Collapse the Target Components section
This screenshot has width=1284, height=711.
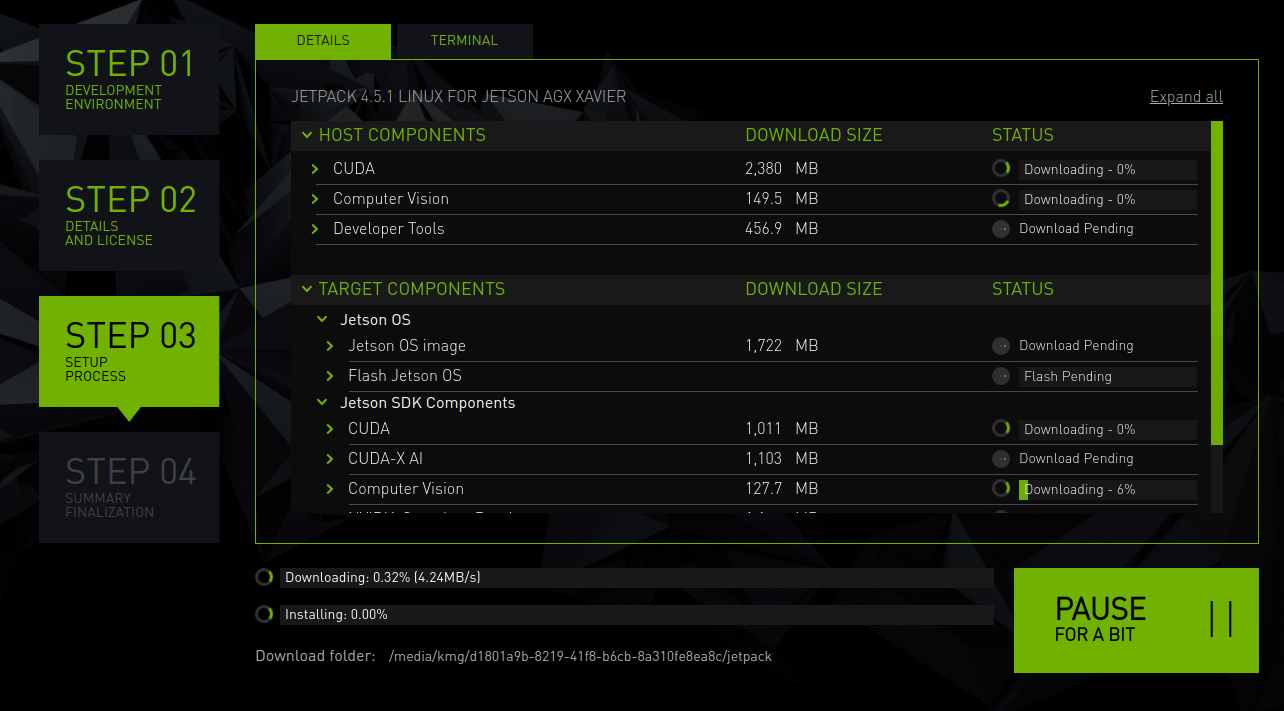(307, 289)
